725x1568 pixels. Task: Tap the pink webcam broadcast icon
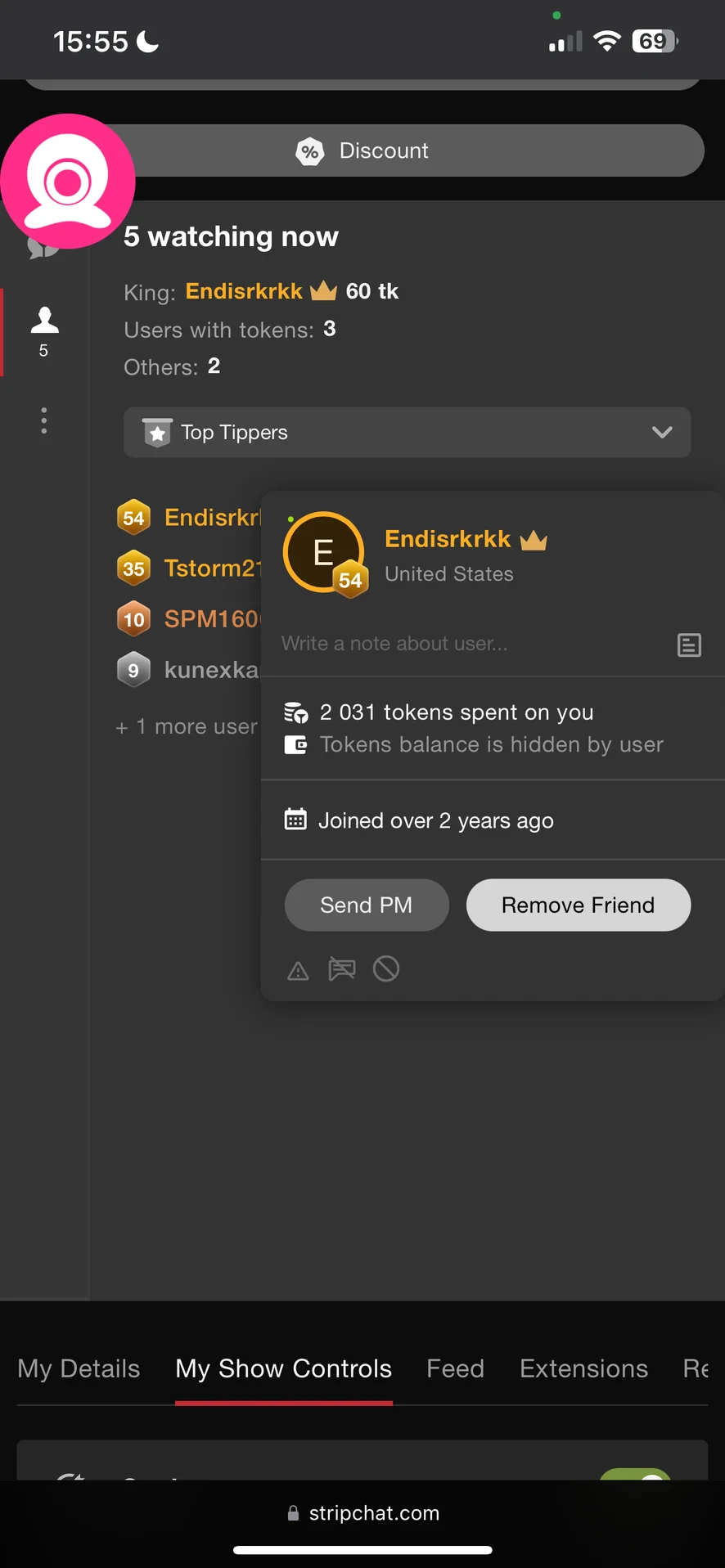68,182
